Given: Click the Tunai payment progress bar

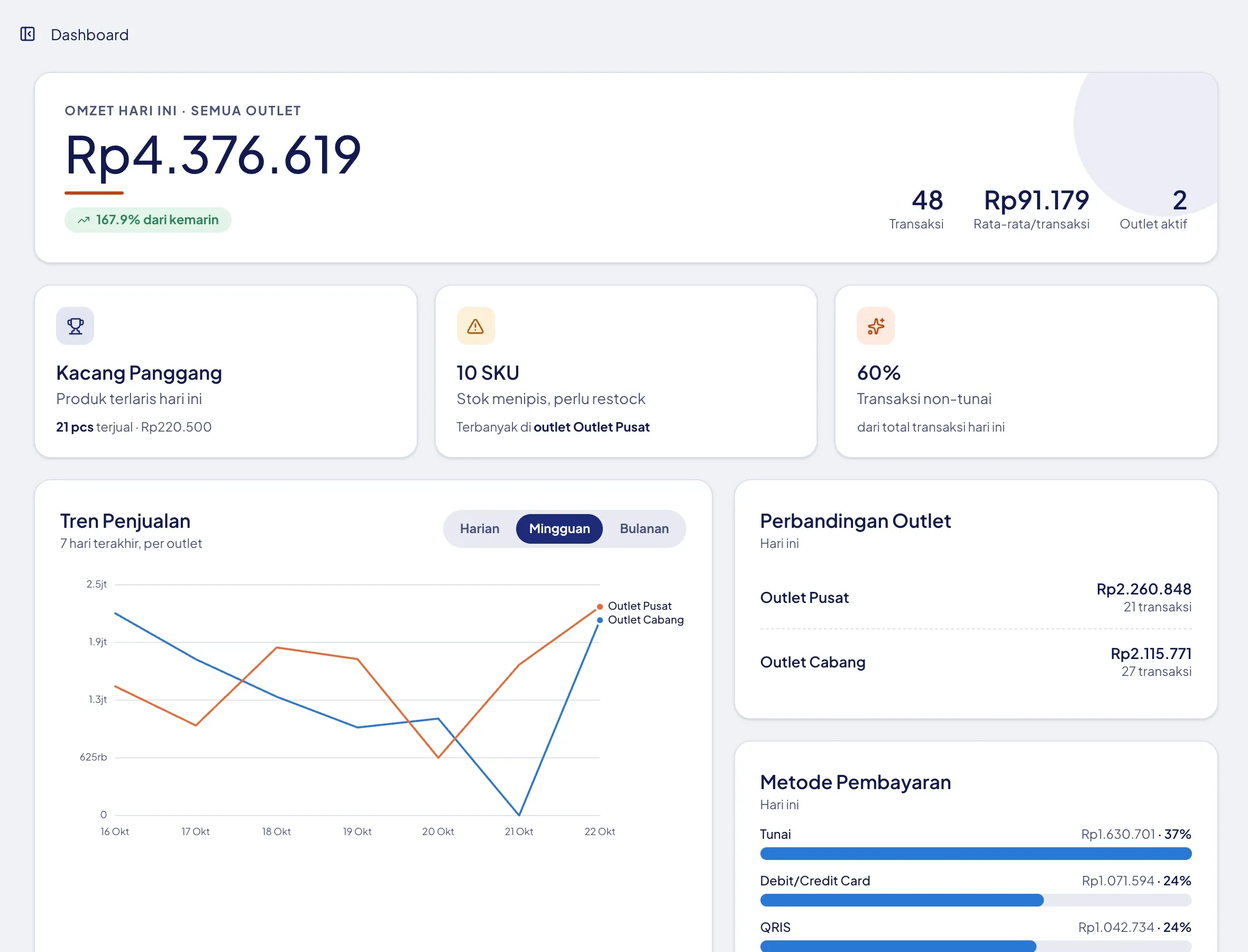Looking at the screenshot, I should tap(976, 854).
